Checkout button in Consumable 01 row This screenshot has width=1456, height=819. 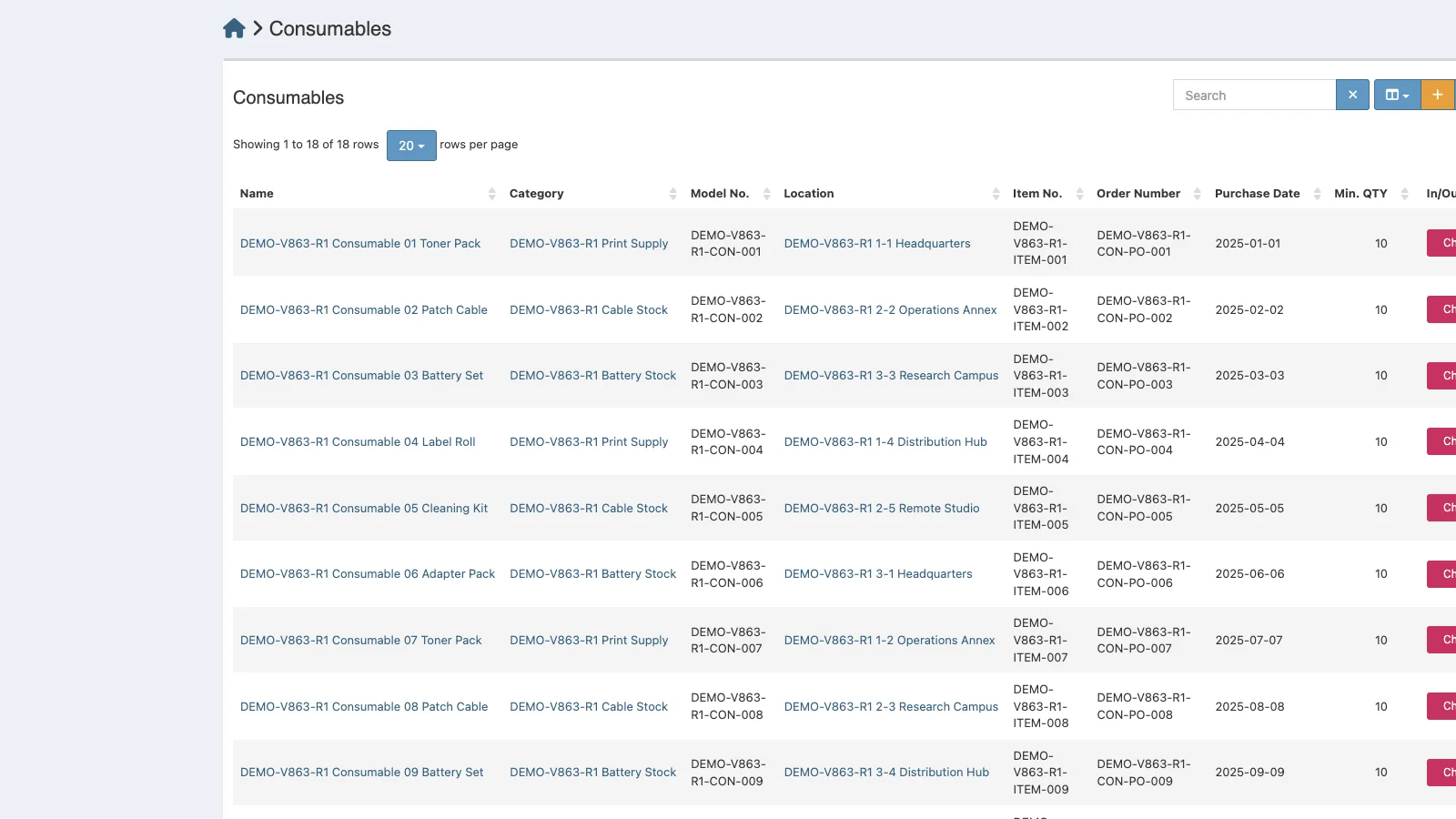tap(1442, 243)
